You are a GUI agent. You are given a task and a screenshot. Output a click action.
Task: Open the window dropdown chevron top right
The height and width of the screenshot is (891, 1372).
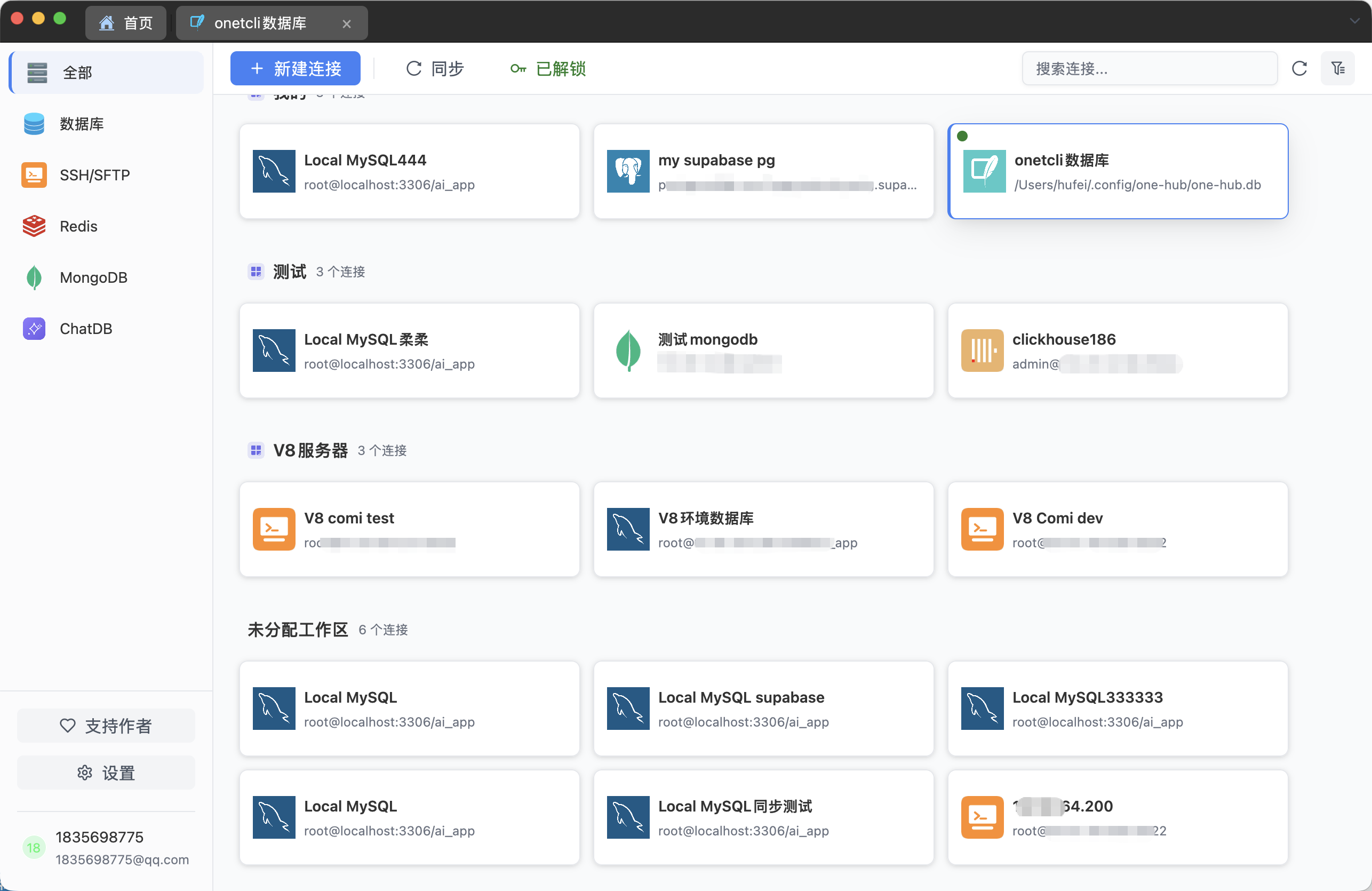click(1354, 22)
